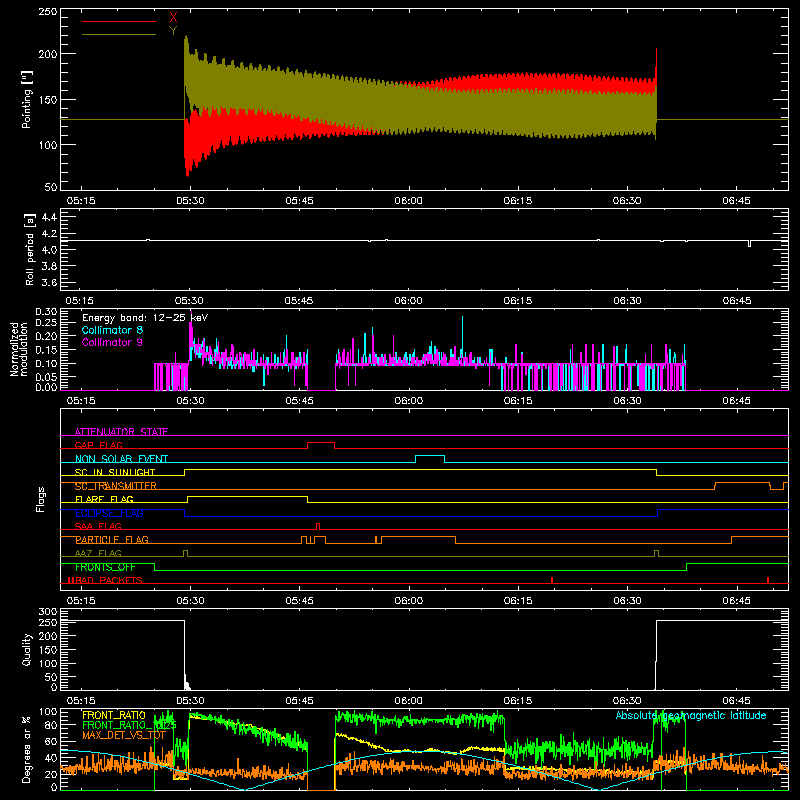This screenshot has height=800, width=800.
Task: Click the 06:15 tick label under Roll period plot
Action: coord(517,301)
